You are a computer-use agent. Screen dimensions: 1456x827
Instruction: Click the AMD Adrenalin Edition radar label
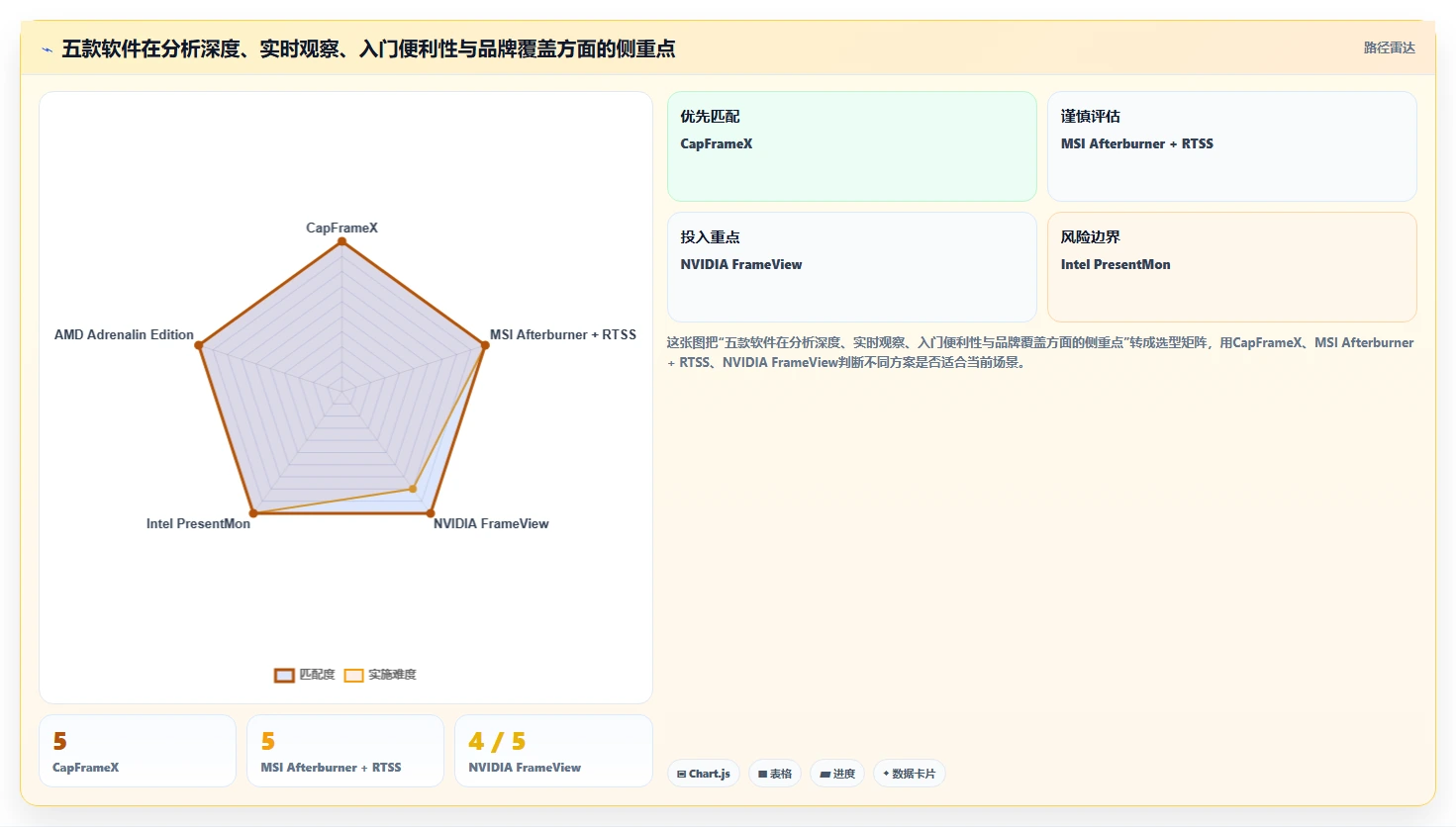pos(124,334)
